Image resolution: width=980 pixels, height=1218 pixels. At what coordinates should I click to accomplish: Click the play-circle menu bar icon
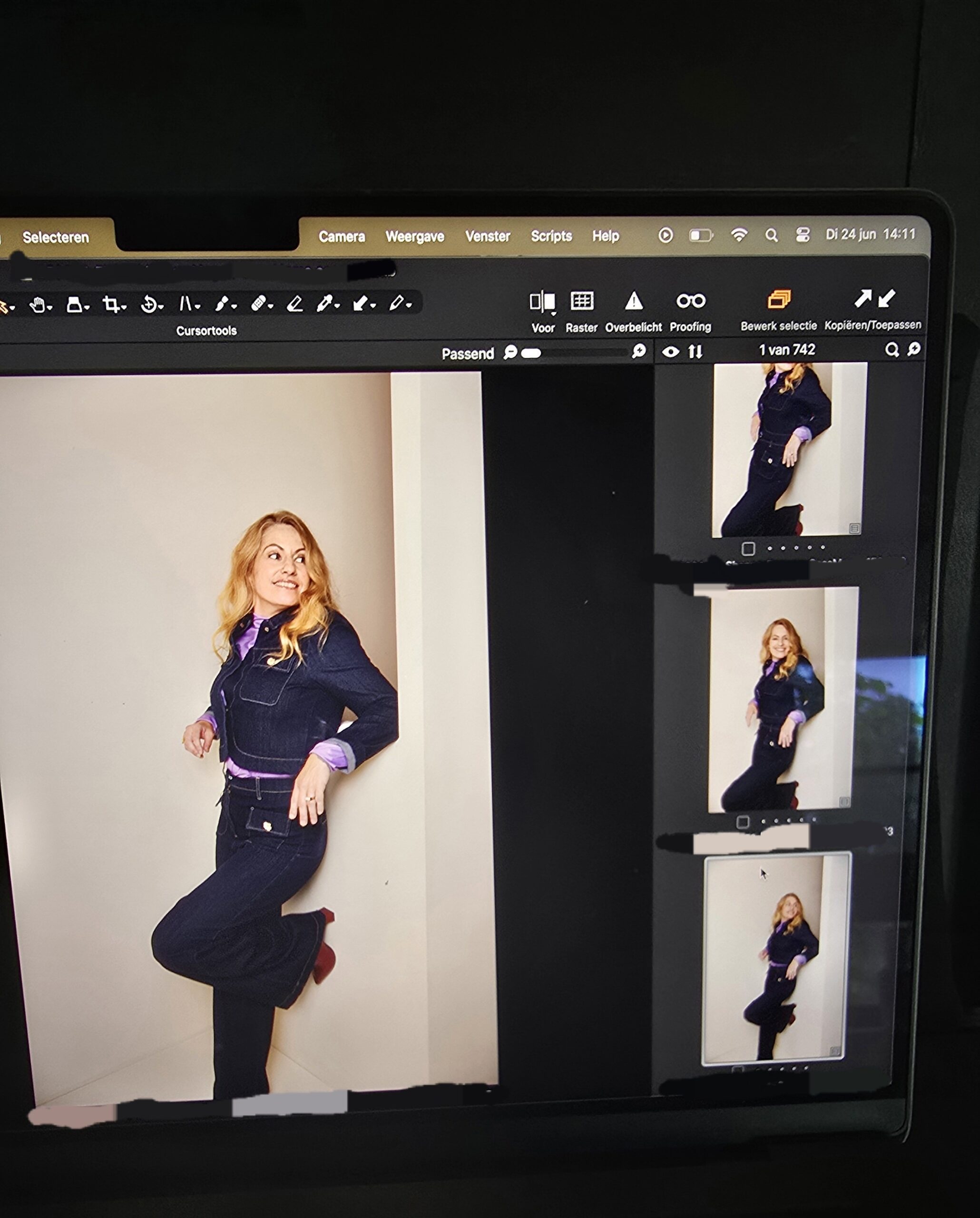666,235
